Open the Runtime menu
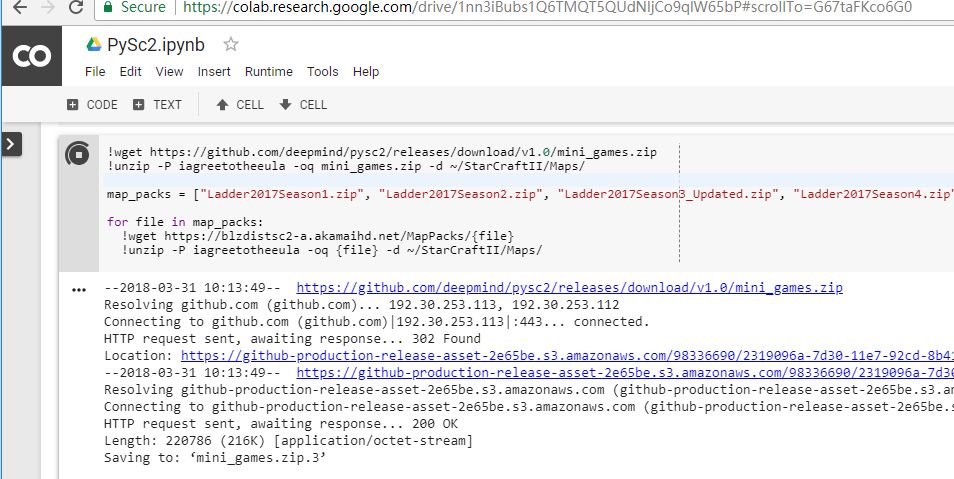This screenshot has width=954, height=479. point(269,71)
